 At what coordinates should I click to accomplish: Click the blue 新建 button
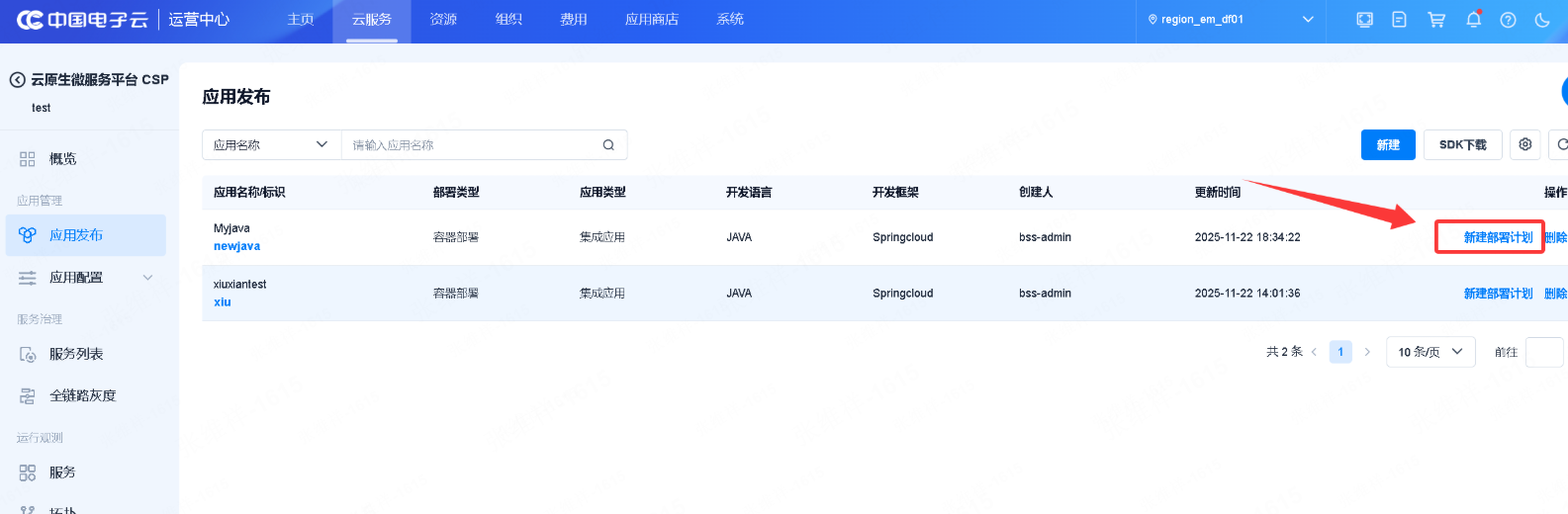pos(1388,145)
